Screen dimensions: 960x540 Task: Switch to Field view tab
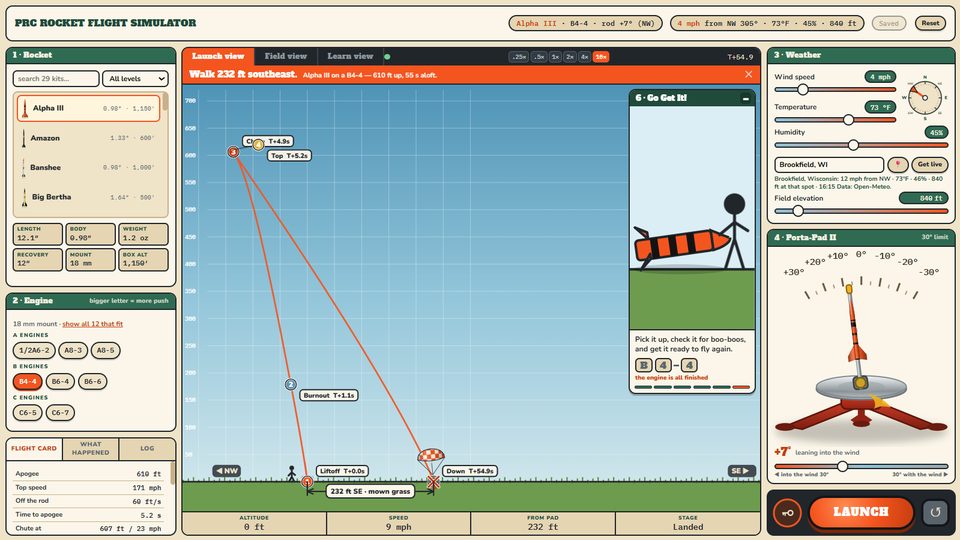tap(285, 56)
